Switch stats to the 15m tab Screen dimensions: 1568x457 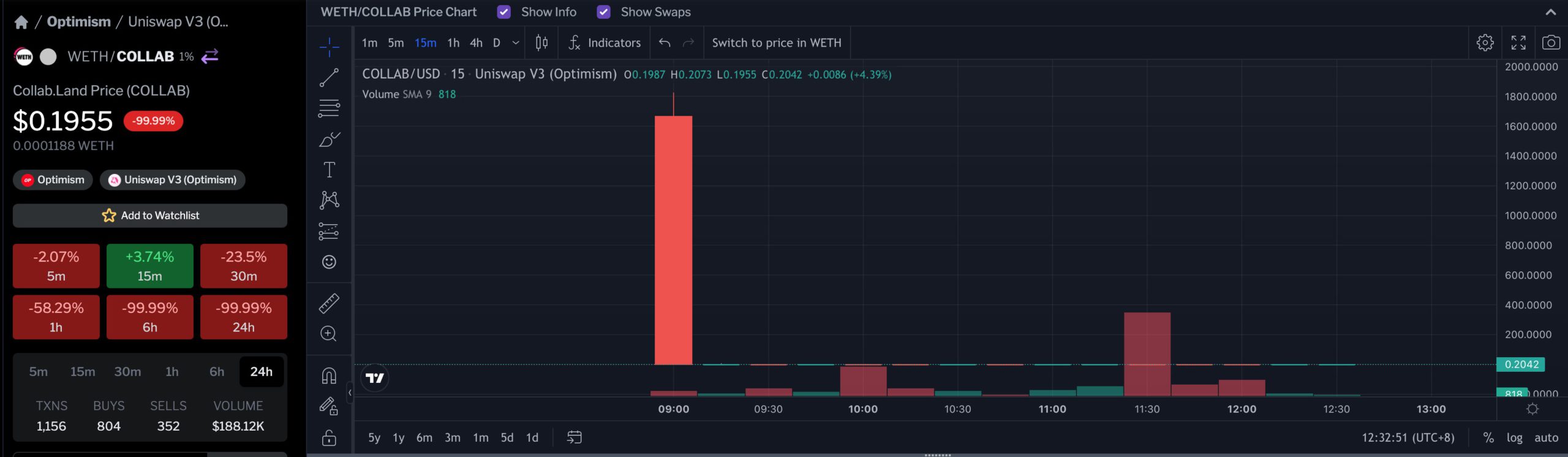pyautogui.click(x=83, y=372)
